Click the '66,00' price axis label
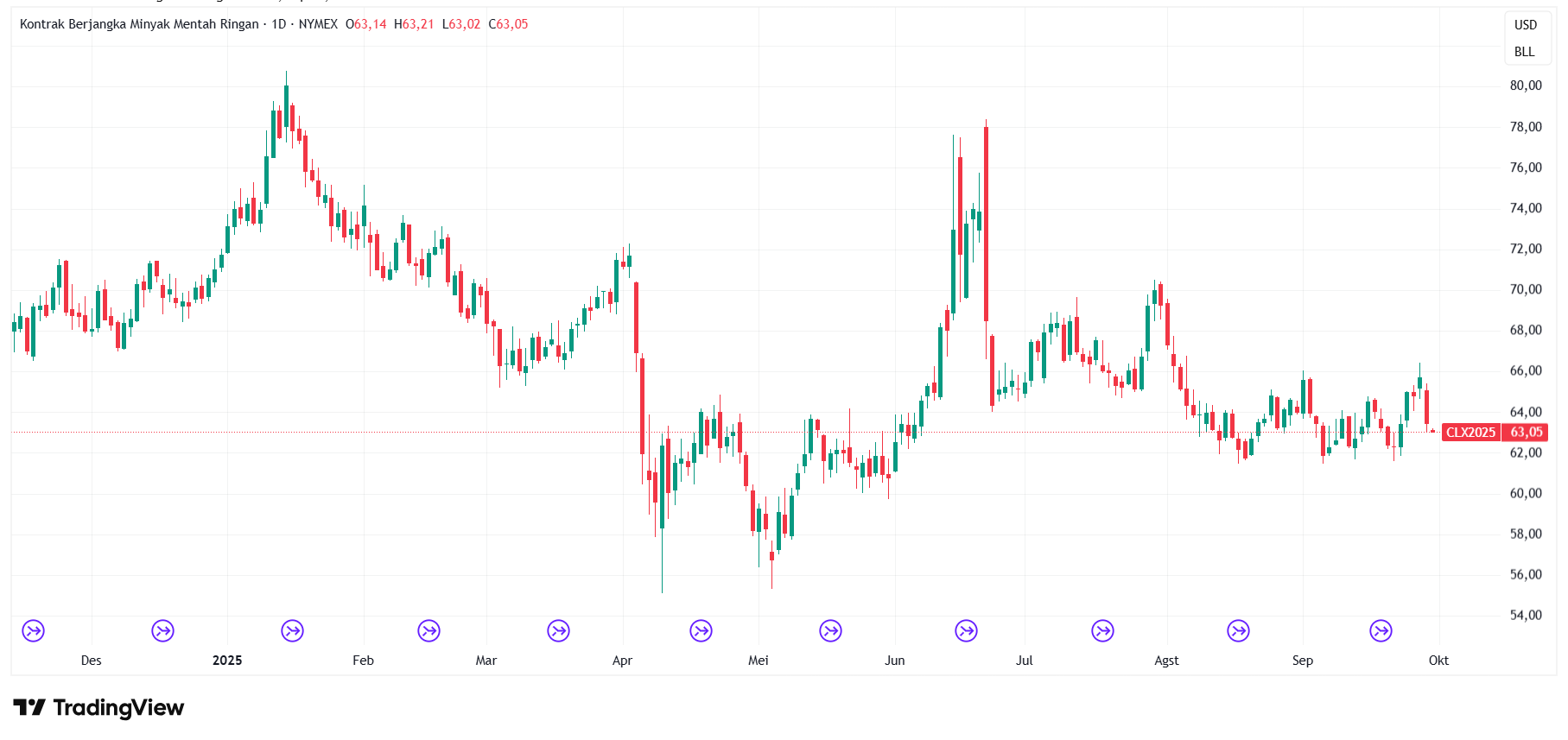This screenshot has height=740, width=1568. pyautogui.click(x=1526, y=370)
